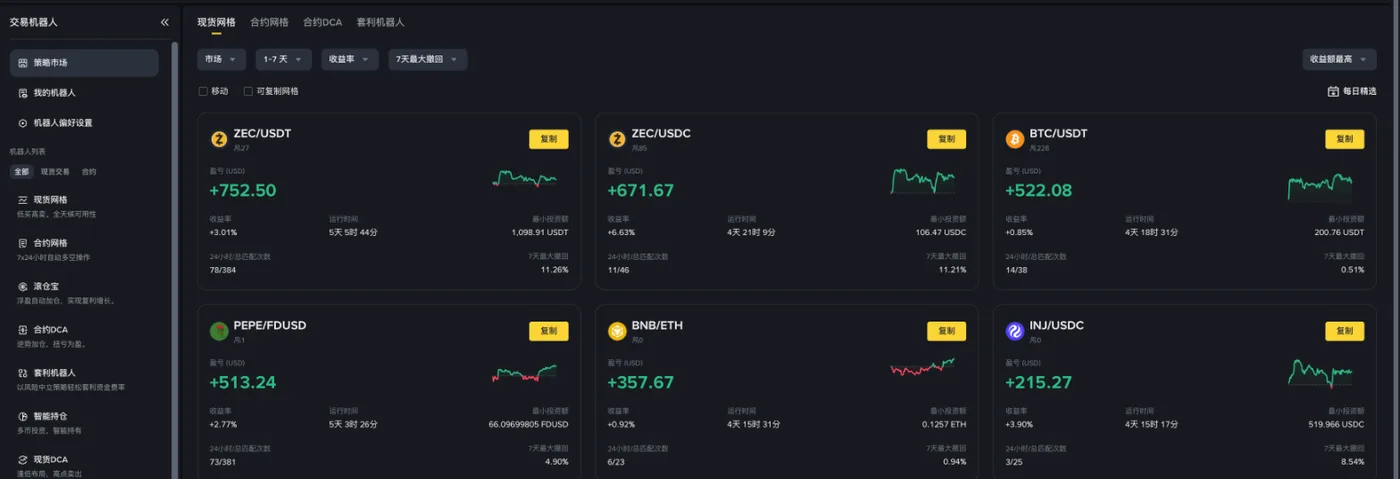Copy the PEPE/FDUSD grid strategy
This screenshot has height=479, width=1400.
[548, 331]
